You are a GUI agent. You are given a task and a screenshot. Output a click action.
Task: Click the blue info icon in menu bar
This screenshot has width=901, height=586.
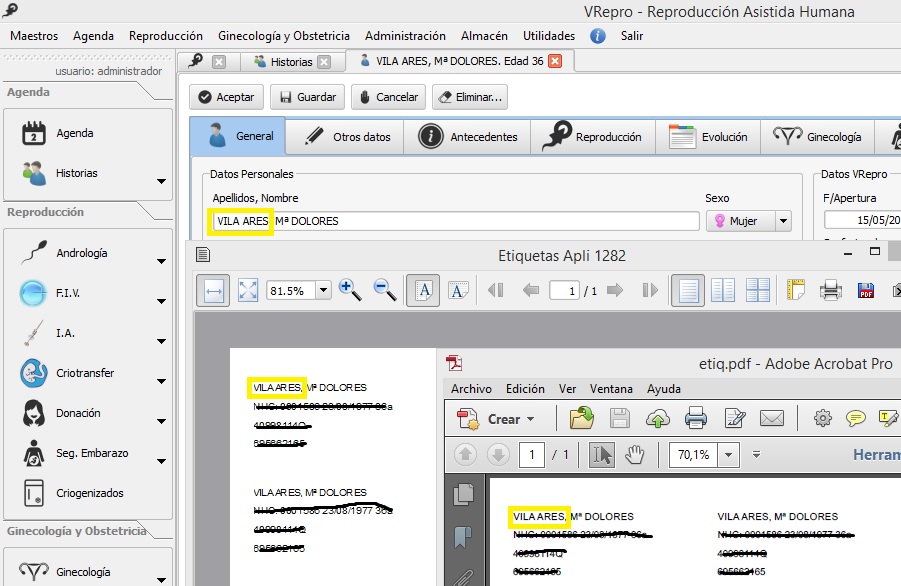pyautogui.click(x=598, y=36)
